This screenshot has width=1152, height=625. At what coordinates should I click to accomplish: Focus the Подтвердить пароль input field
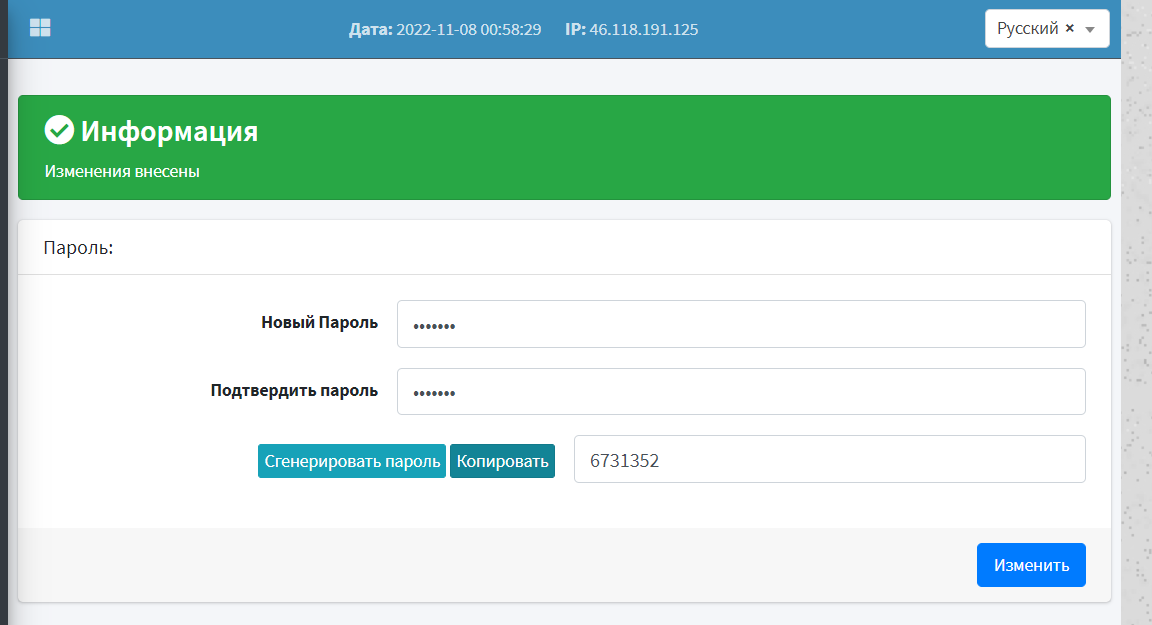pyautogui.click(x=740, y=391)
